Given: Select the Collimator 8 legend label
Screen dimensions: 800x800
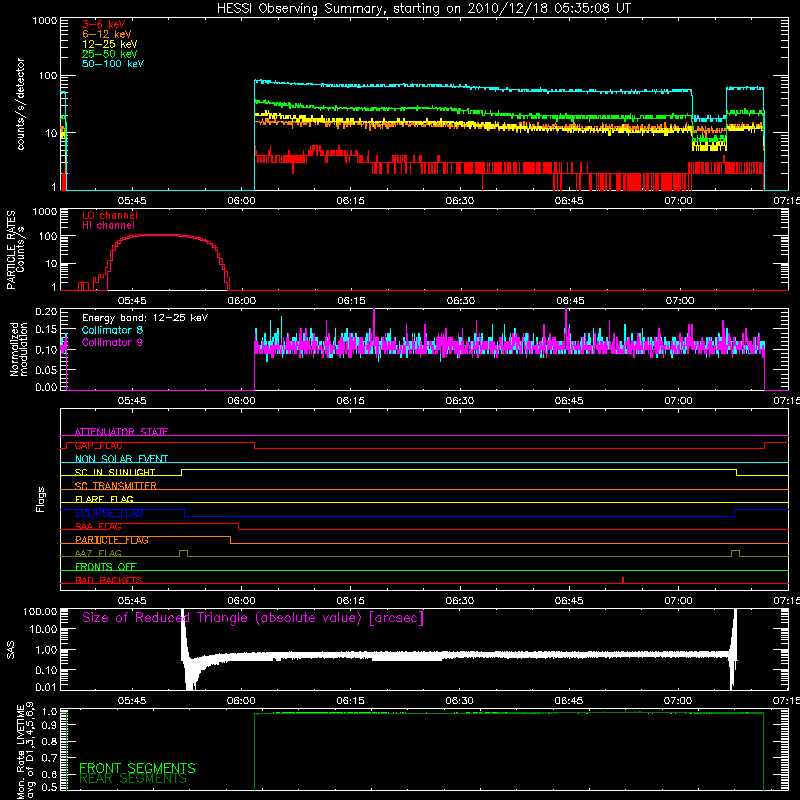Looking at the screenshot, I should [x=112, y=330].
